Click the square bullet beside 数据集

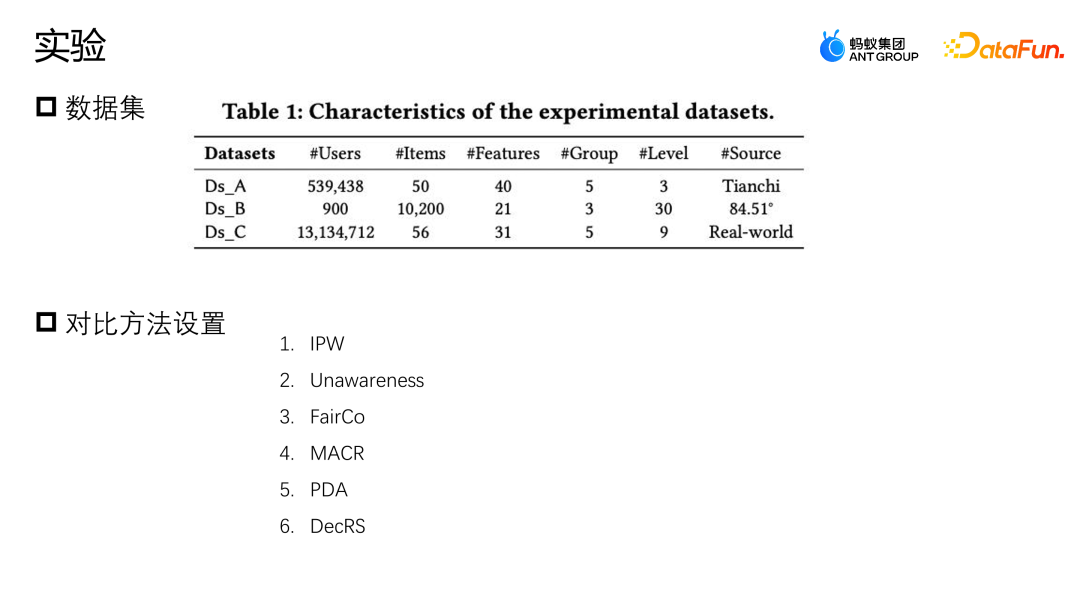pos(46,106)
